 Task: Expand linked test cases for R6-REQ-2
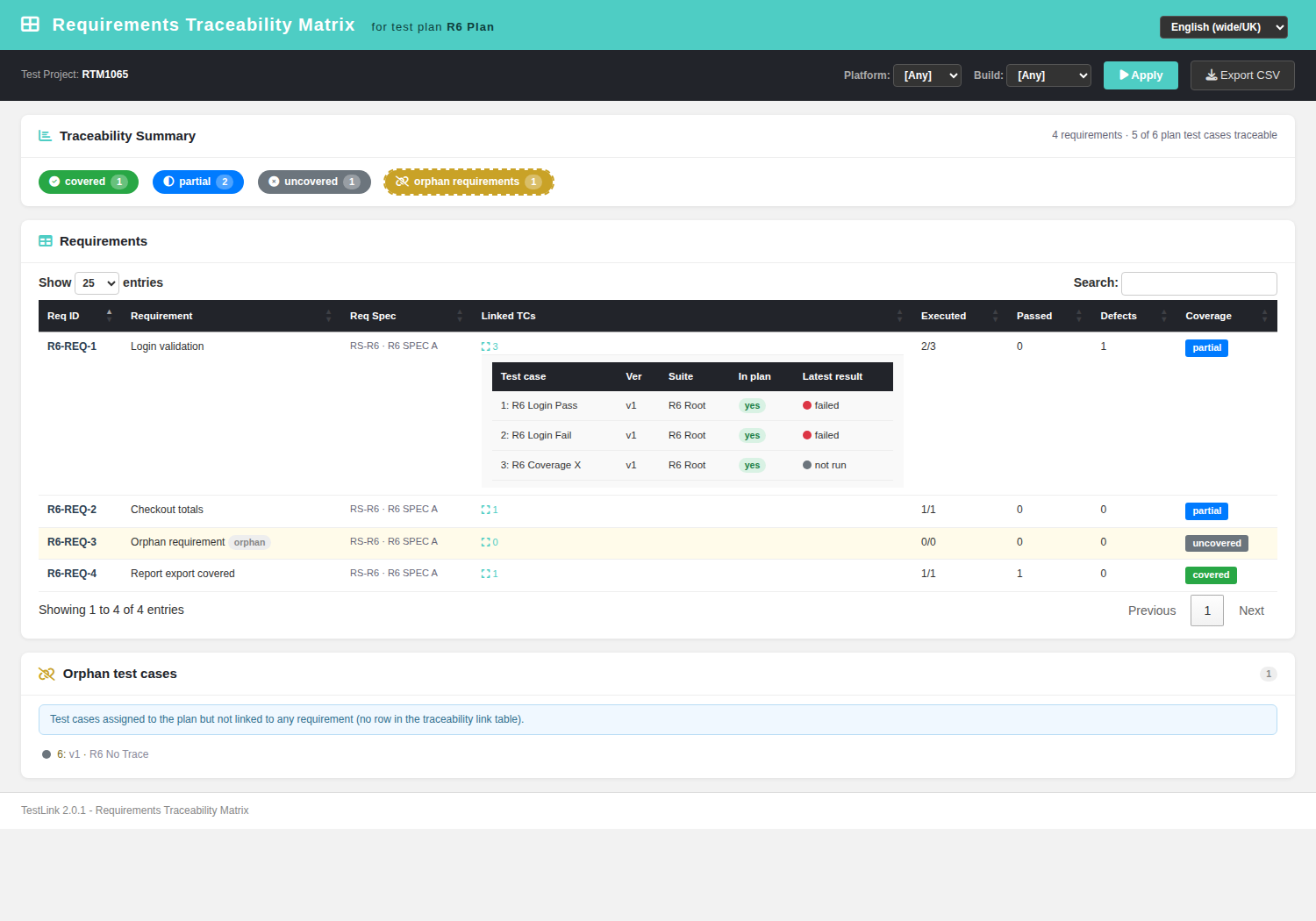[x=490, y=510]
